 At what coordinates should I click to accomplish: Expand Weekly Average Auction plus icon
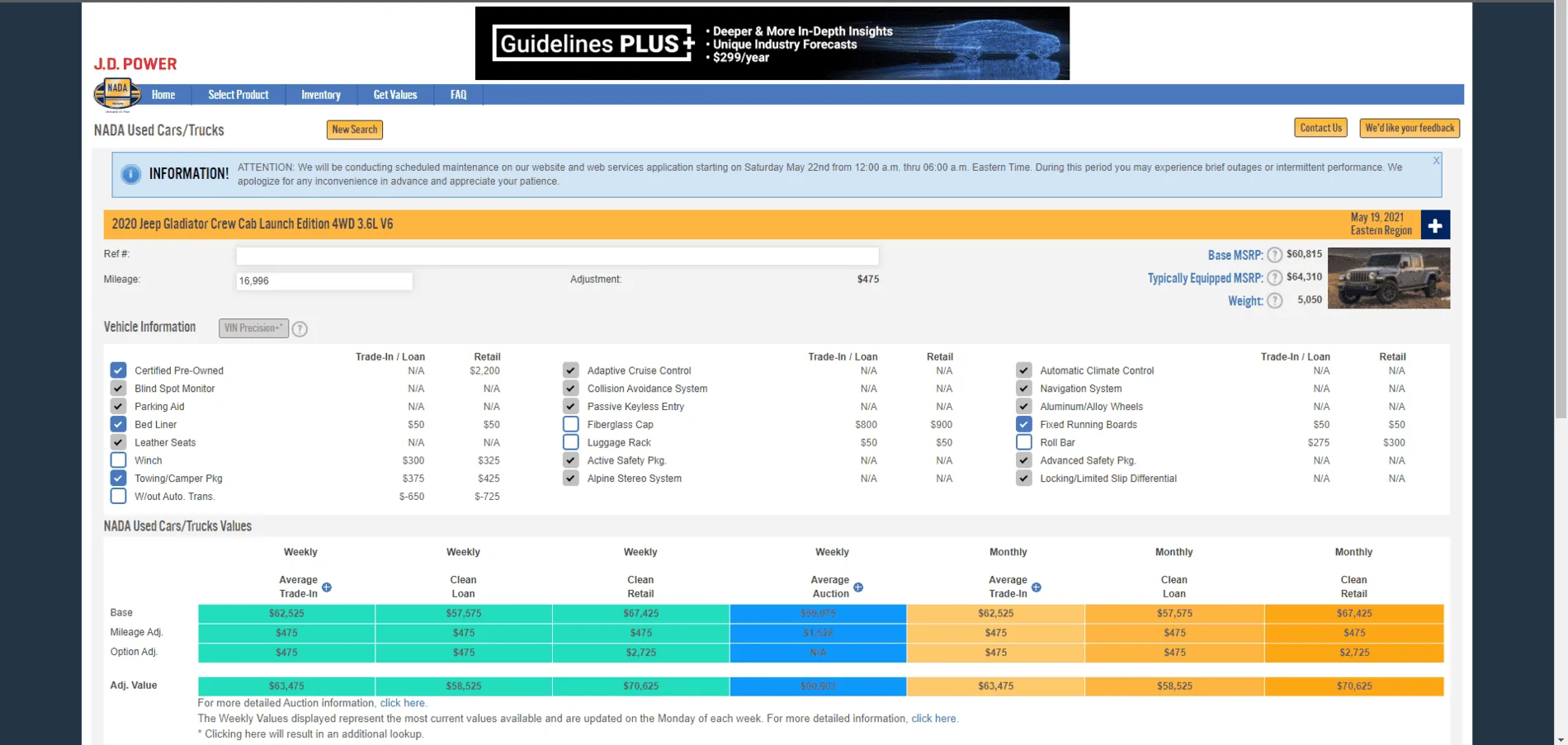coord(858,587)
